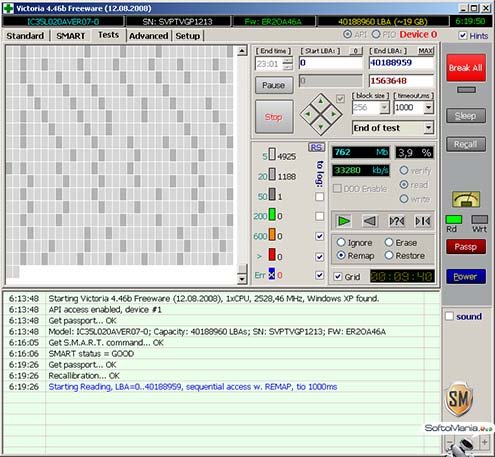The width and height of the screenshot is (495, 457).
Task: Click the SM shield SMART monitor icon
Action: pyautogui.click(x=459, y=399)
